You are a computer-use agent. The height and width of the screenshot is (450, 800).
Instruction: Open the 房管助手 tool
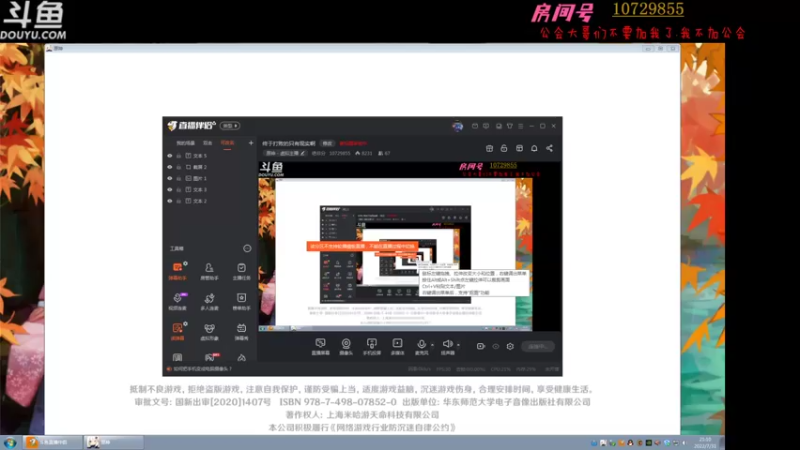tap(209, 271)
